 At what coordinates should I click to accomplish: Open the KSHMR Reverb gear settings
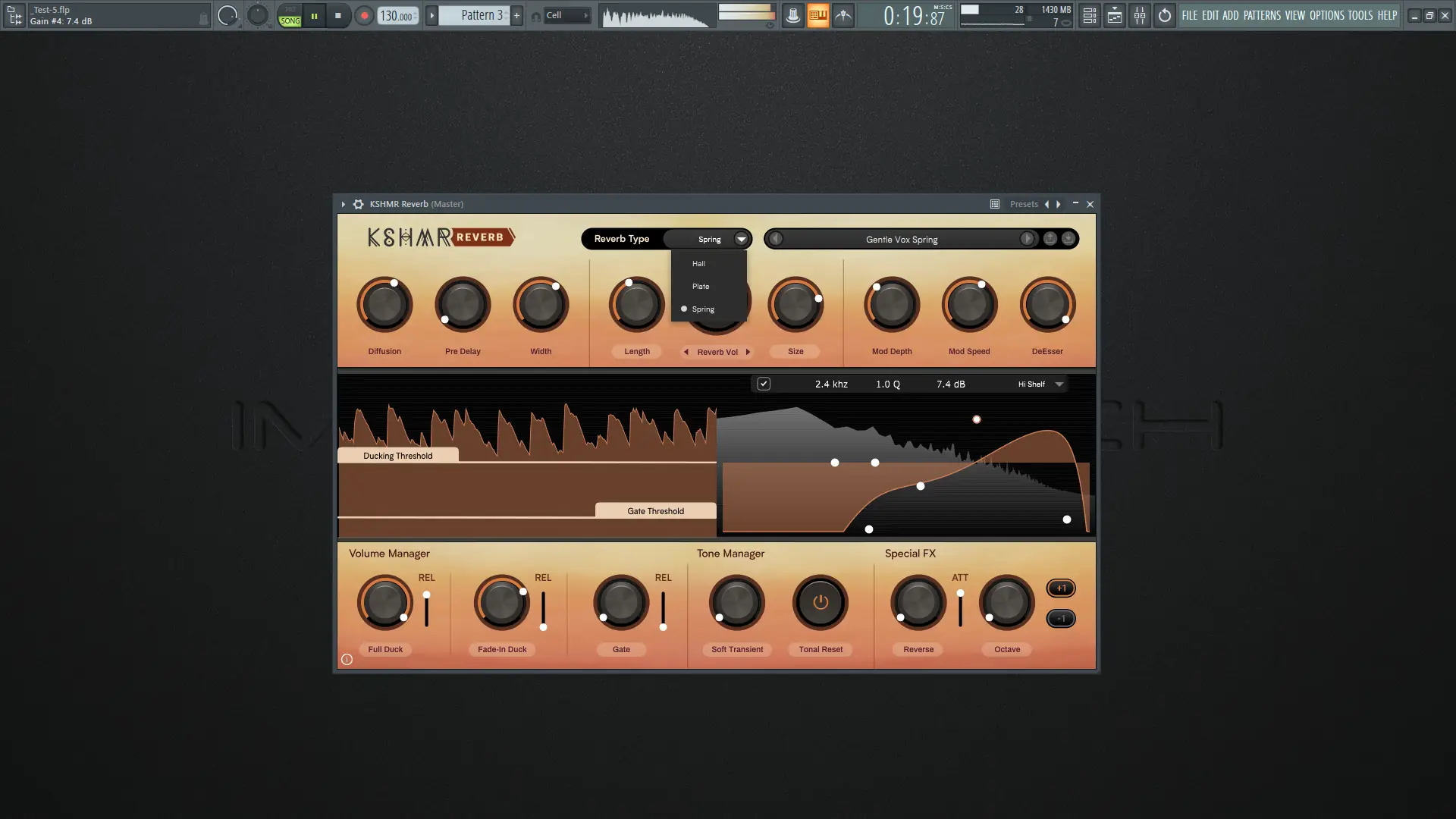click(359, 204)
